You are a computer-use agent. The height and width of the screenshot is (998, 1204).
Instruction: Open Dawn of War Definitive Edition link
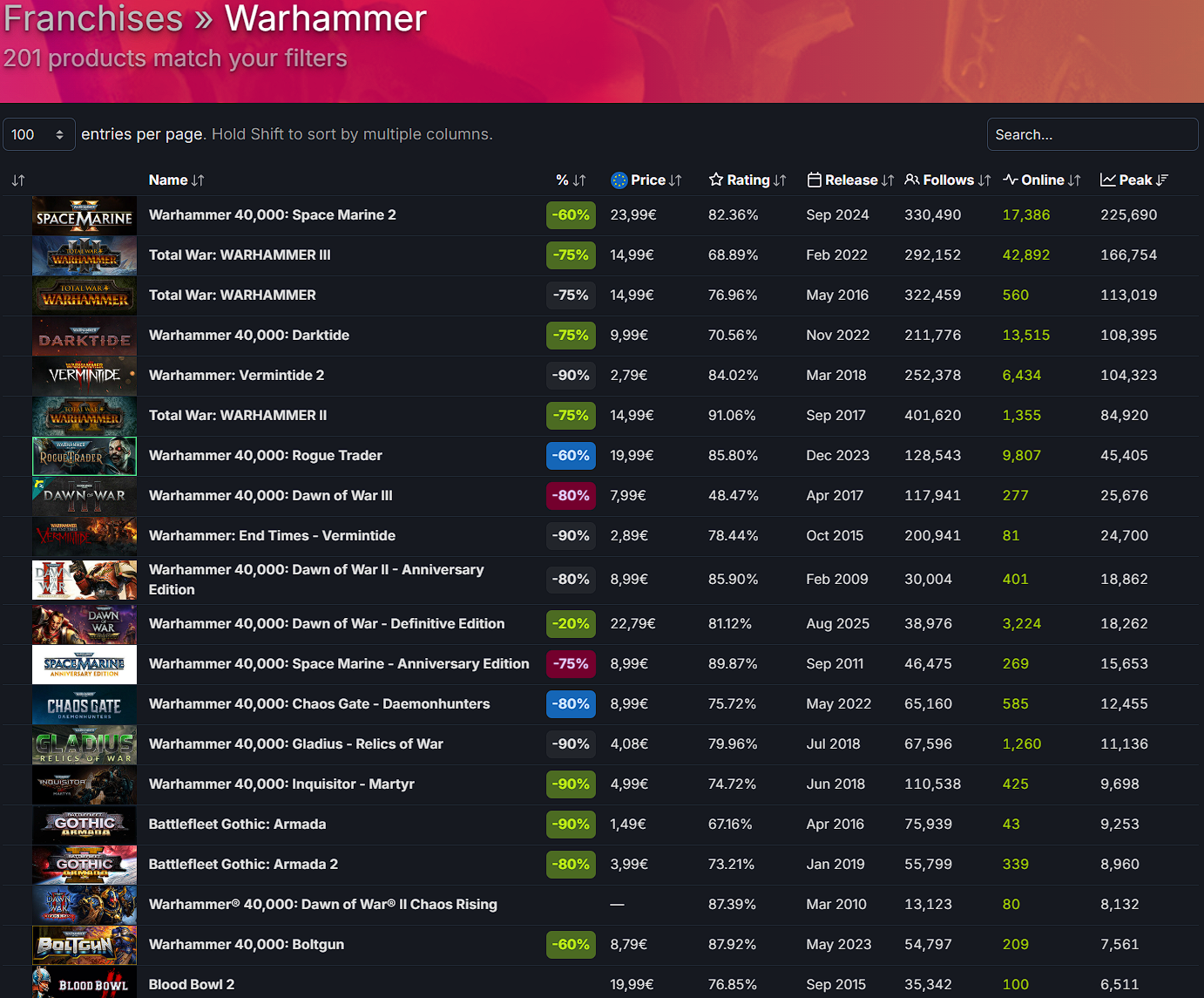(327, 623)
